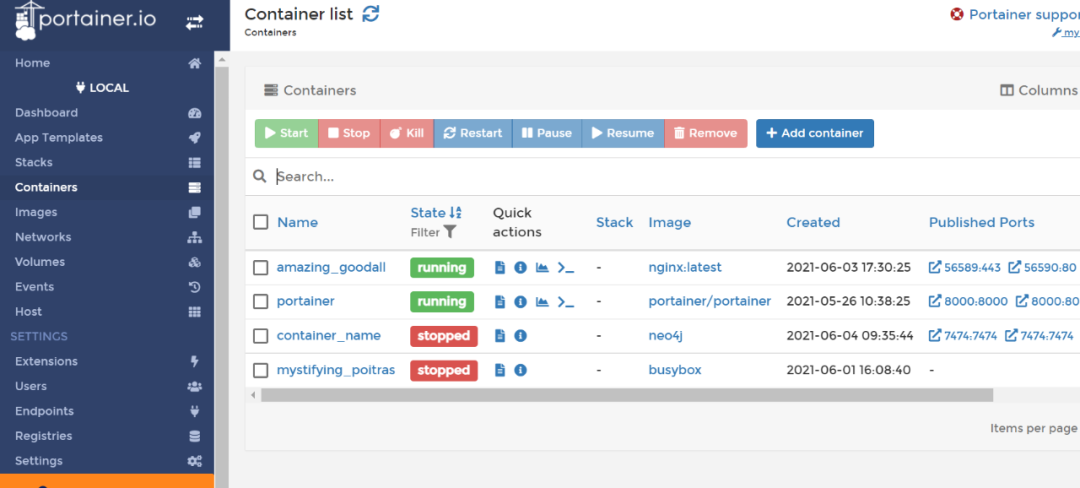
Task: Sort by the Name column header
Action: pos(298,222)
